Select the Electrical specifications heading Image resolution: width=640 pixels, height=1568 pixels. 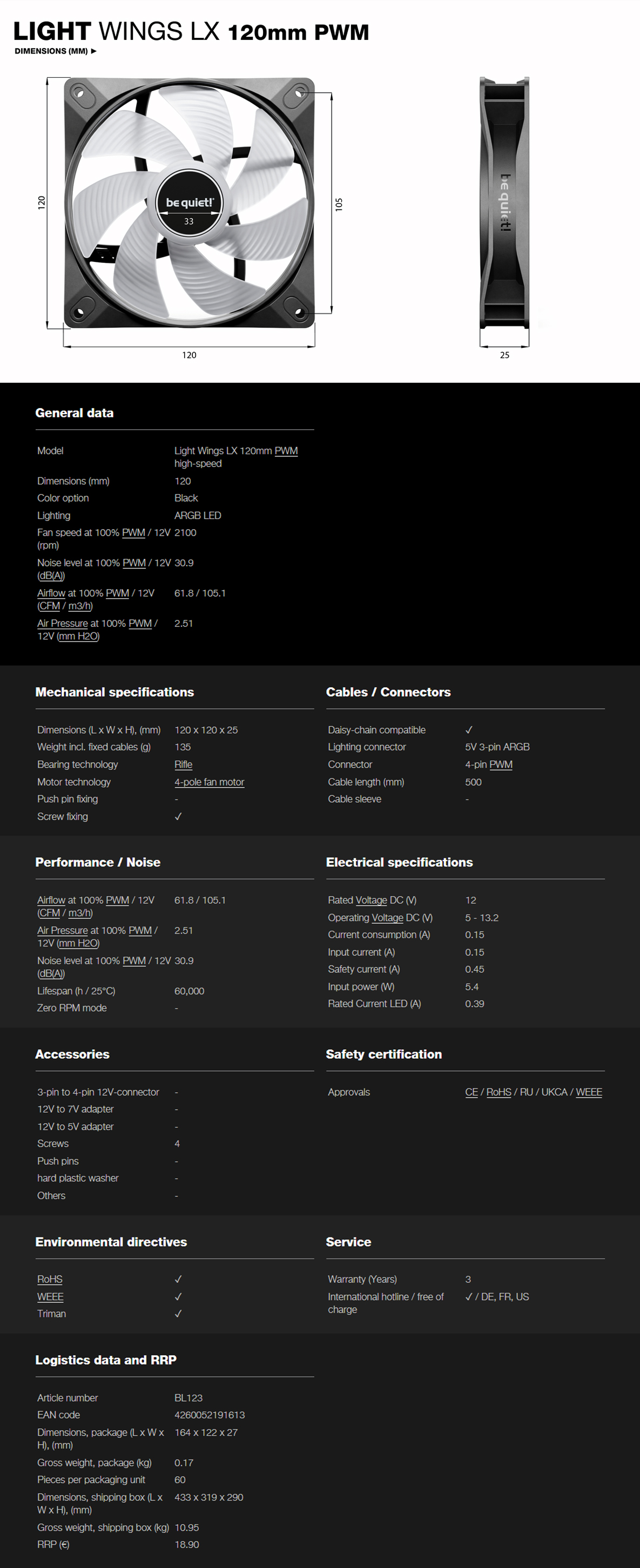point(400,862)
